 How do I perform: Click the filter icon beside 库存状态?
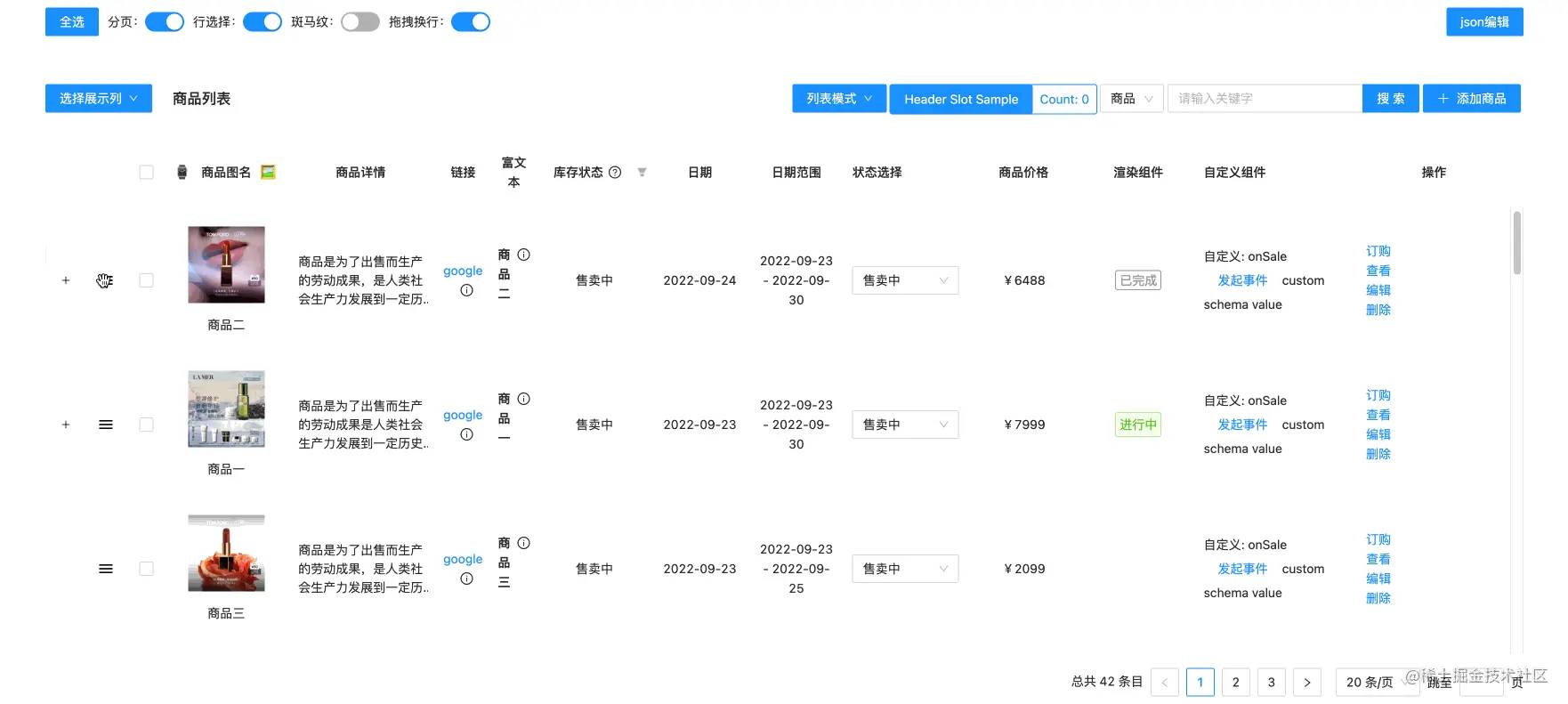click(x=642, y=173)
